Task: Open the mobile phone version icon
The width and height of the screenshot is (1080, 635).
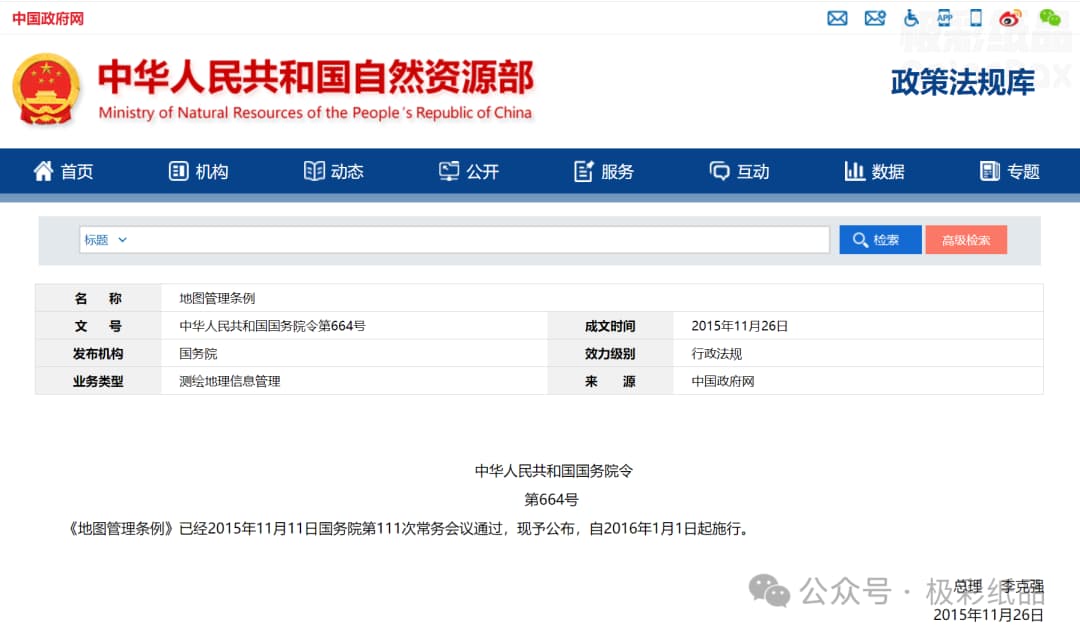Action: [x=976, y=19]
